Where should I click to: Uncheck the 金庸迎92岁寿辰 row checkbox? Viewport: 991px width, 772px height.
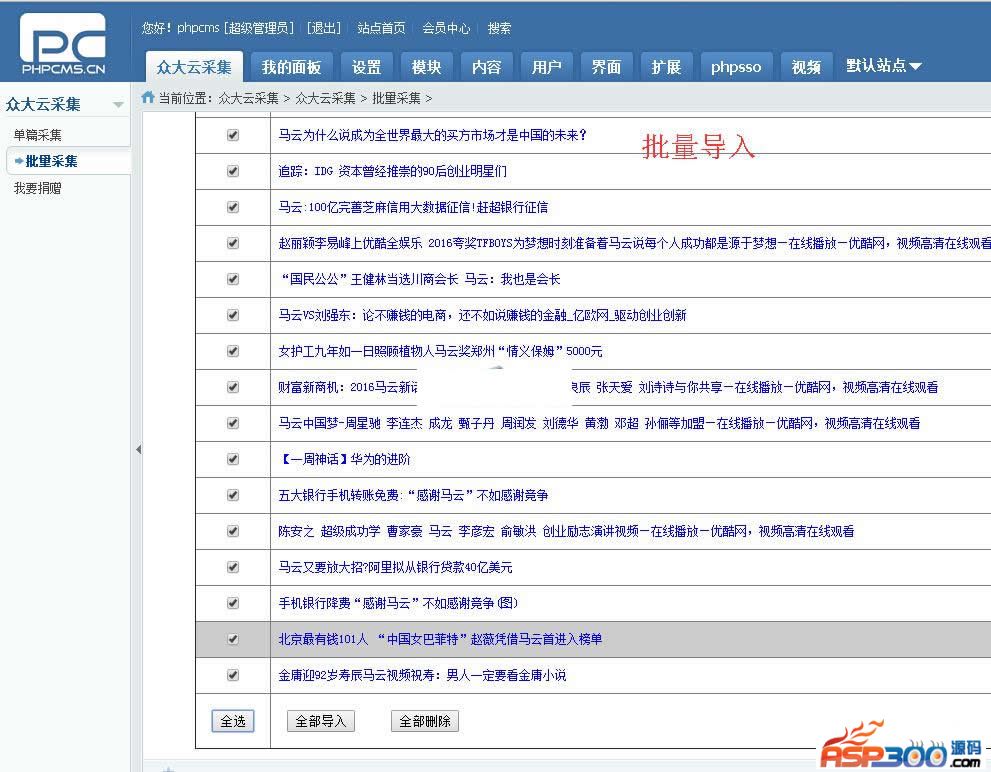click(x=233, y=675)
